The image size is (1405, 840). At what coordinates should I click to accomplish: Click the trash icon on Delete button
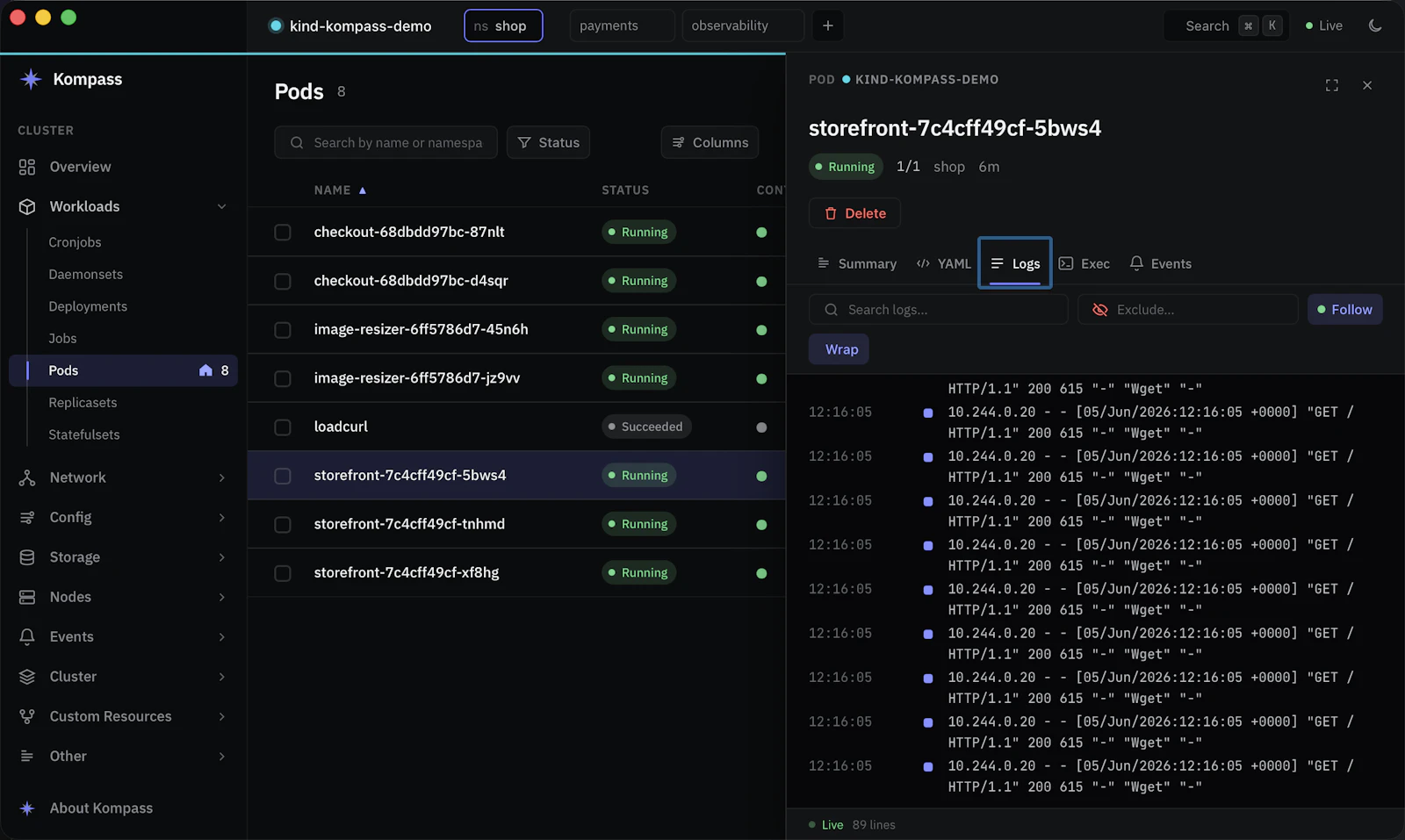click(x=831, y=213)
